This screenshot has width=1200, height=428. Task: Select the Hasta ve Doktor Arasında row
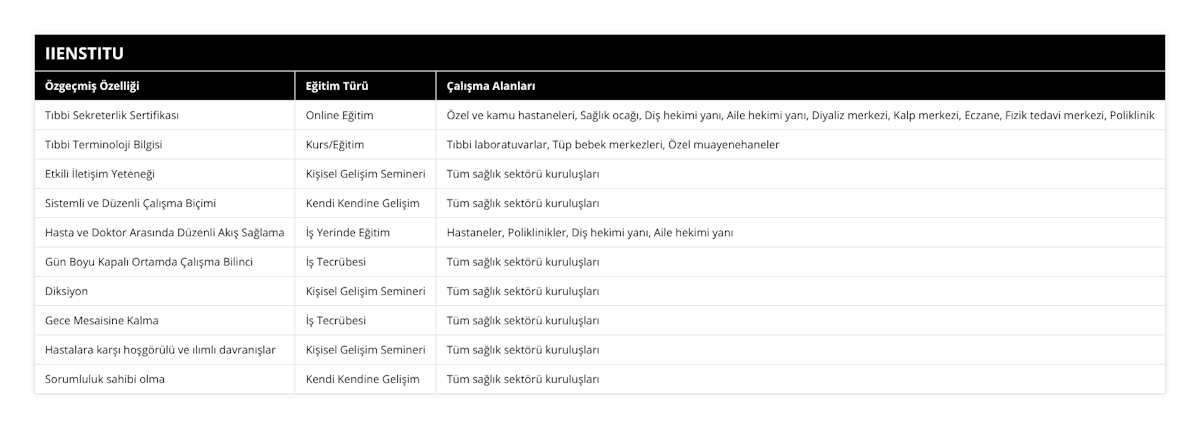(165, 232)
